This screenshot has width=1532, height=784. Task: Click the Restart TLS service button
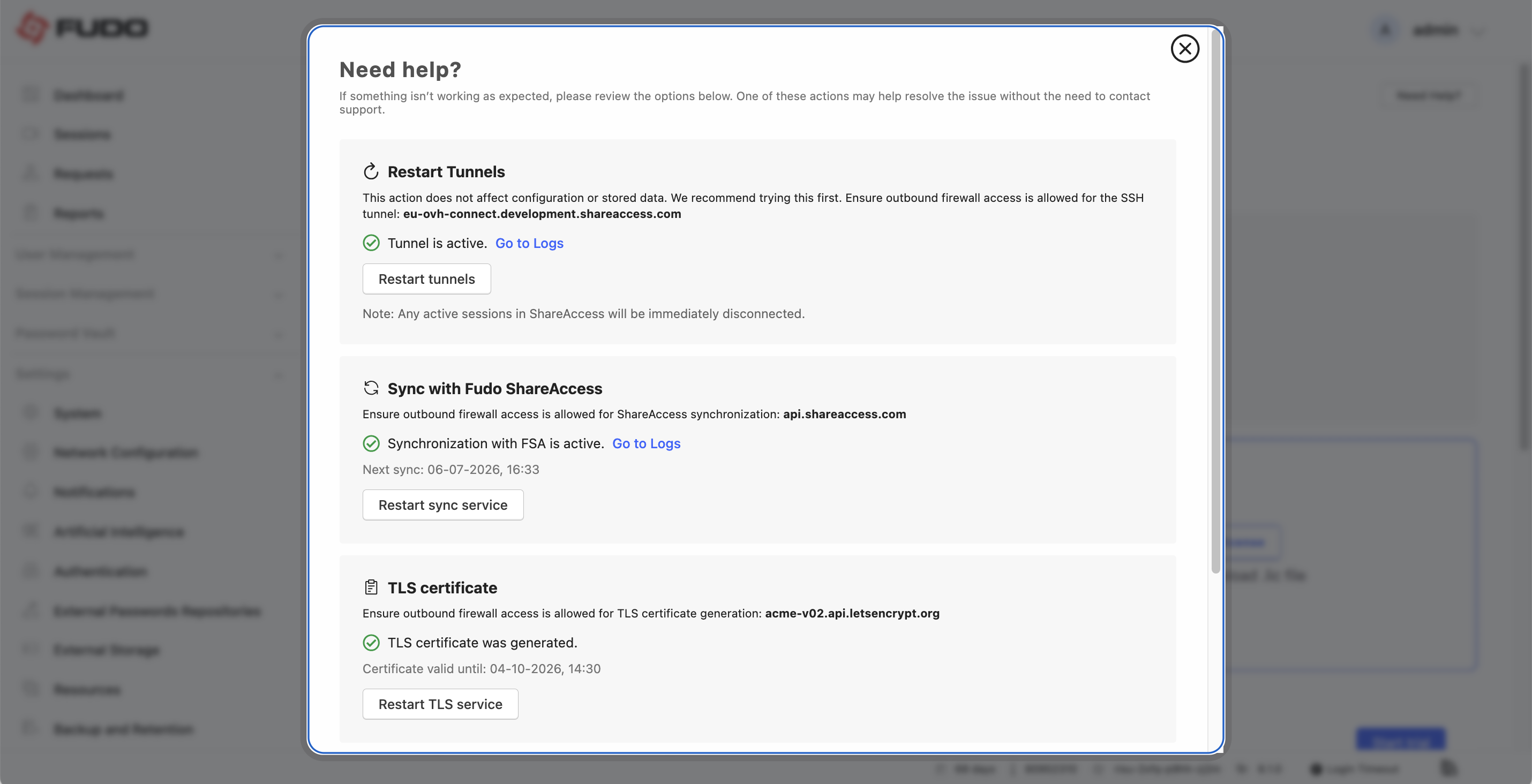coord(440,704)
